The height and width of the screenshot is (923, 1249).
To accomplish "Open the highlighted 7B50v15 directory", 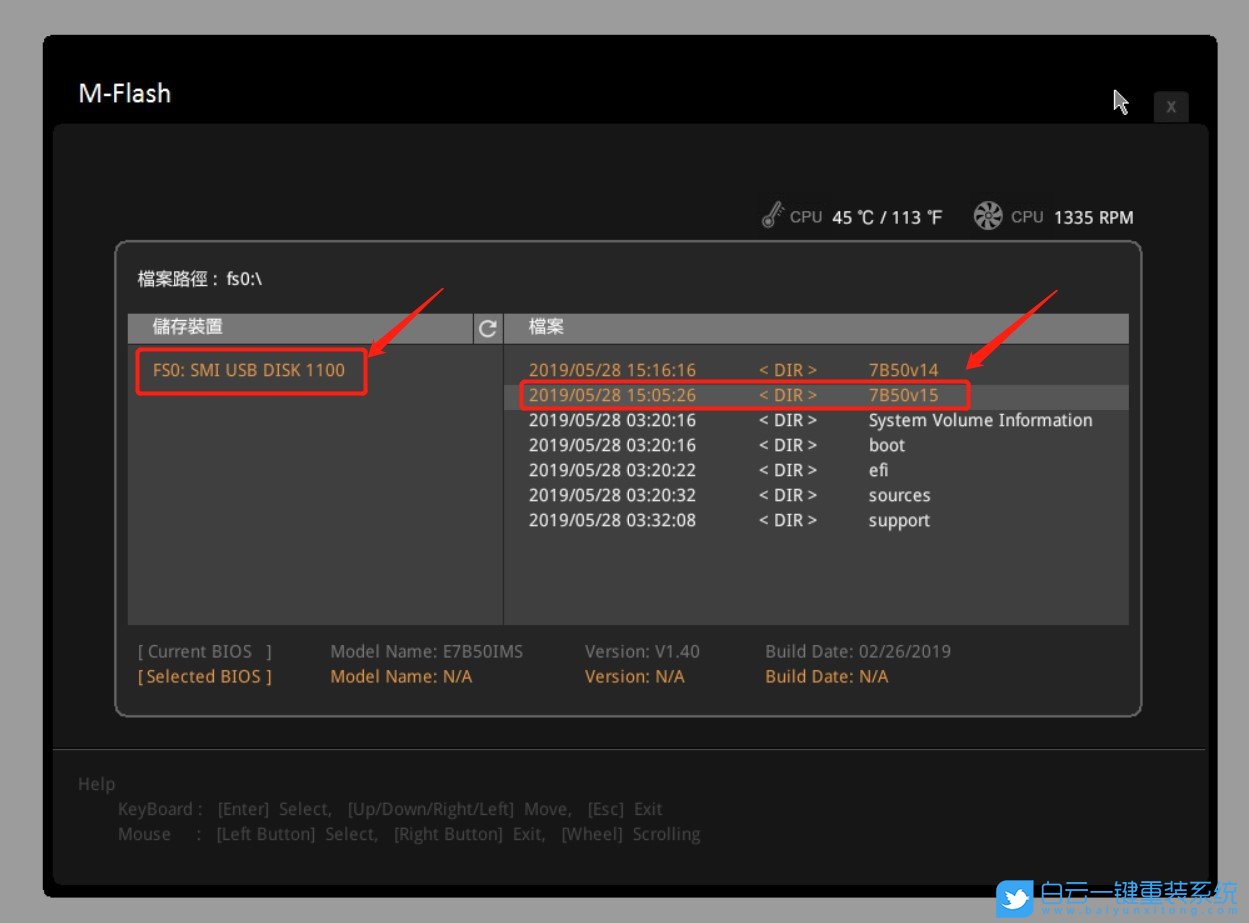I will coord(903,396).
